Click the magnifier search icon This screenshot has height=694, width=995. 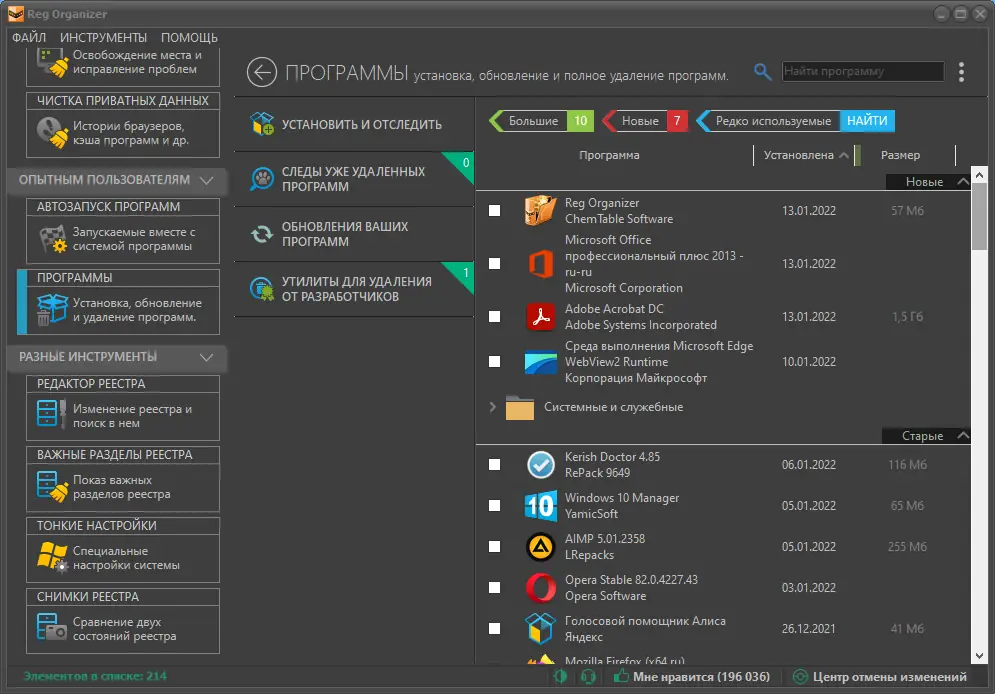click(762, 72)
